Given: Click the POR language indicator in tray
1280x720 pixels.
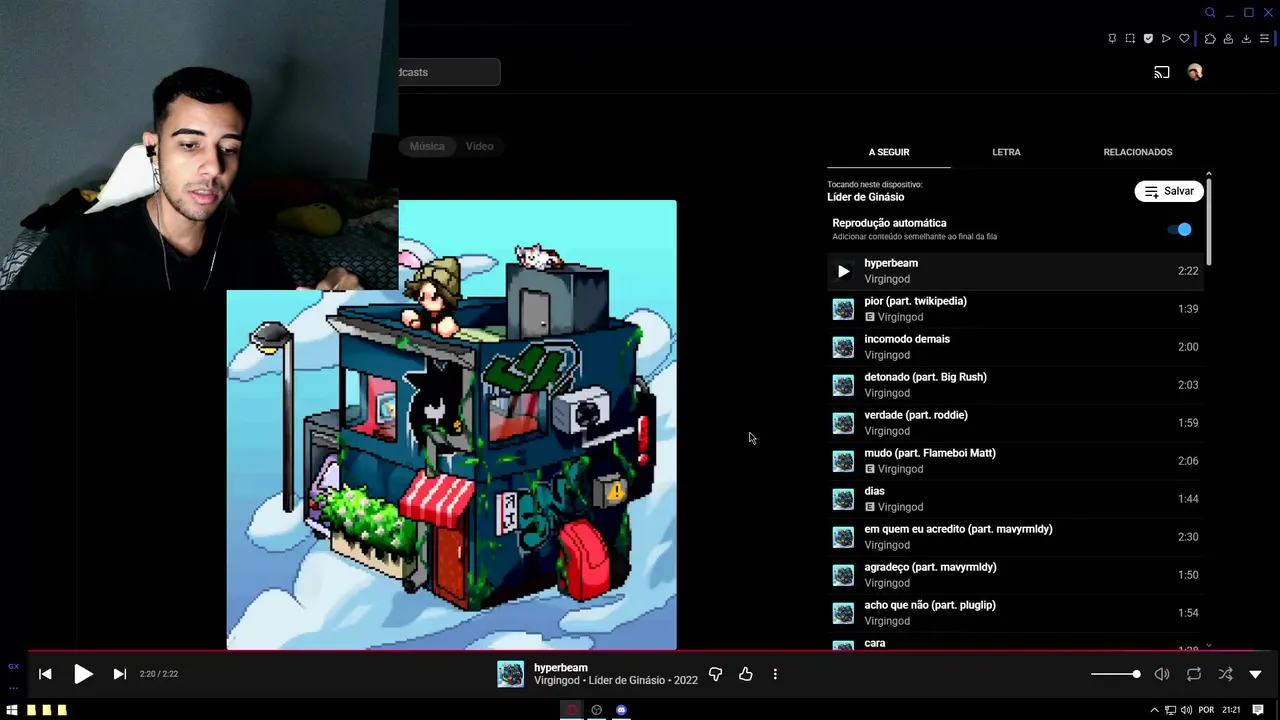Looking at the screenshot, I should pyautogui.click(x=1206, y=710).
